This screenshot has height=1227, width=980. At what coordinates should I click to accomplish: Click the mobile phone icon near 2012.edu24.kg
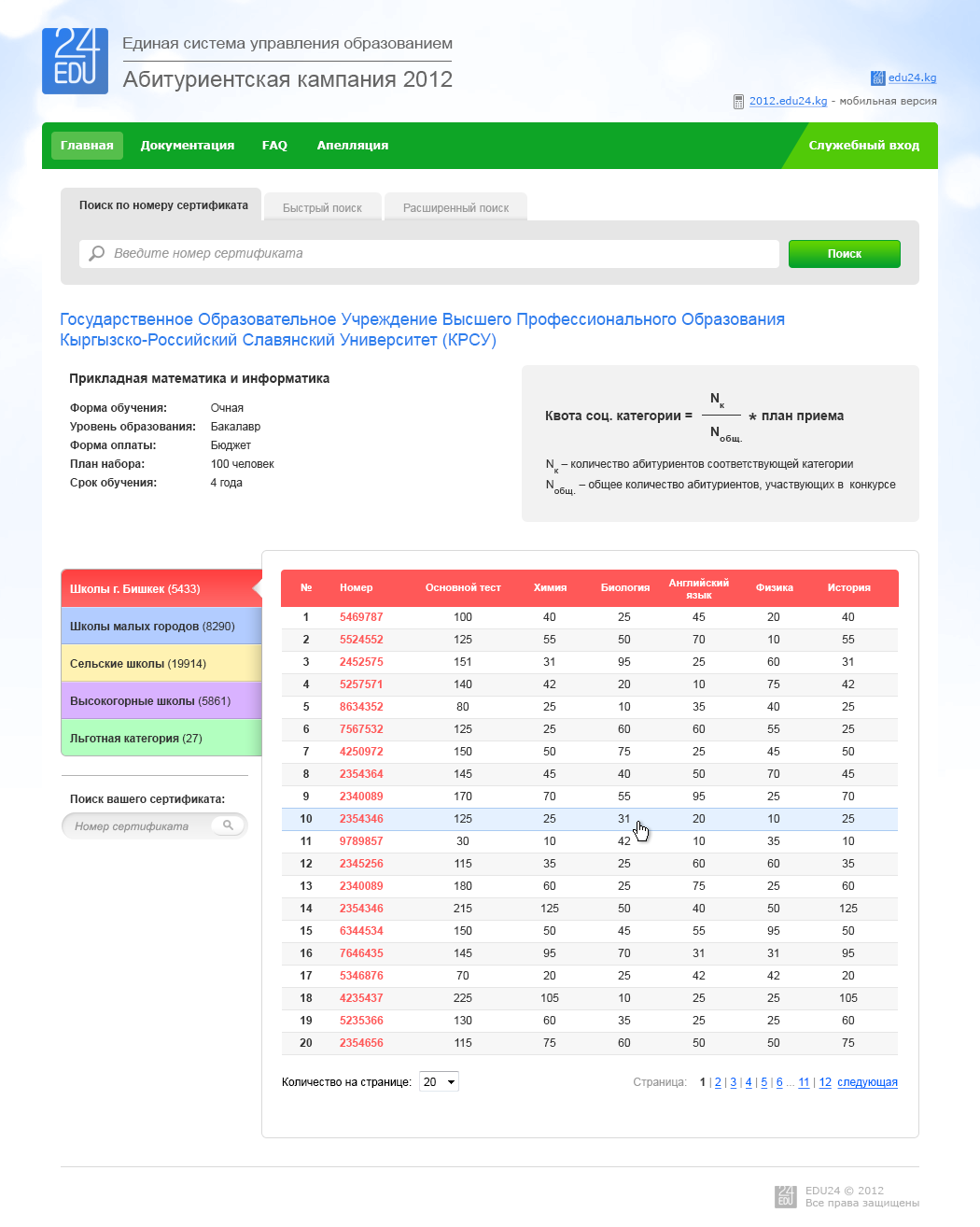coord(738,101)
